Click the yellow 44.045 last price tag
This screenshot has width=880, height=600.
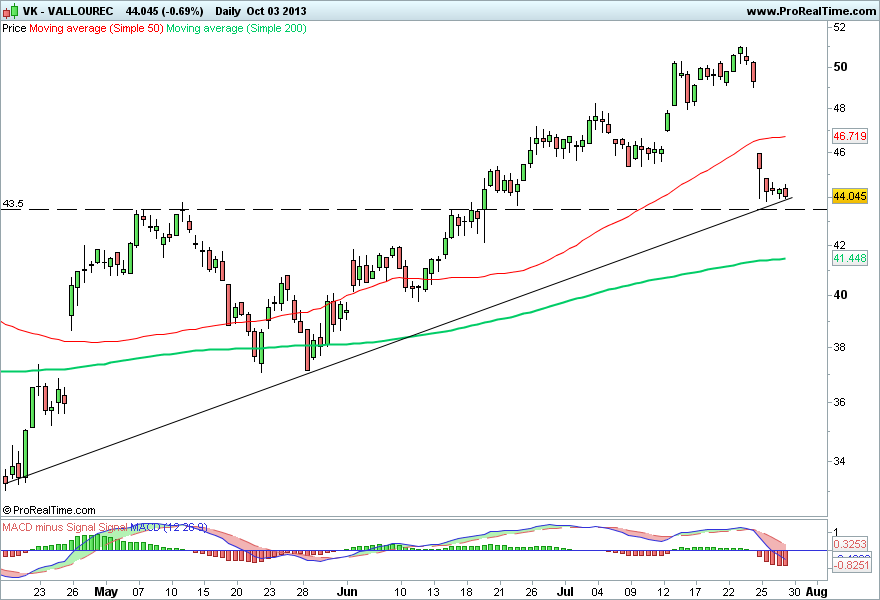coord(850,196)
